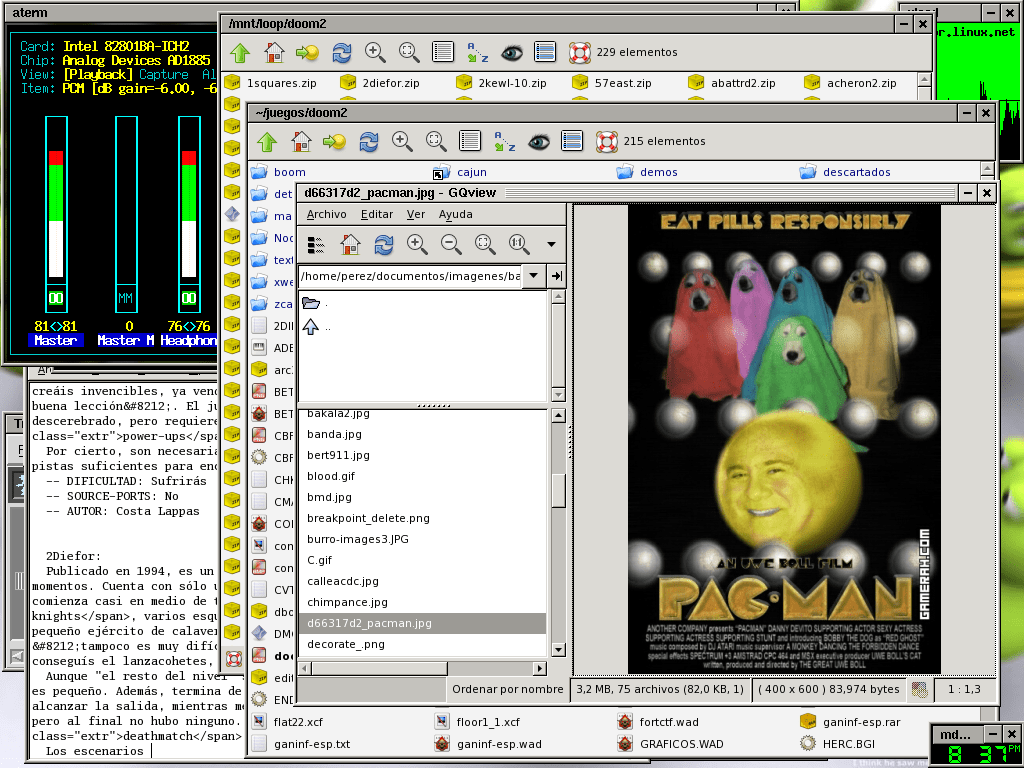The width and height of the screenshot is (1024, 768).
Task: Open the path history dropdown in GQview
Action: [534, 276]
